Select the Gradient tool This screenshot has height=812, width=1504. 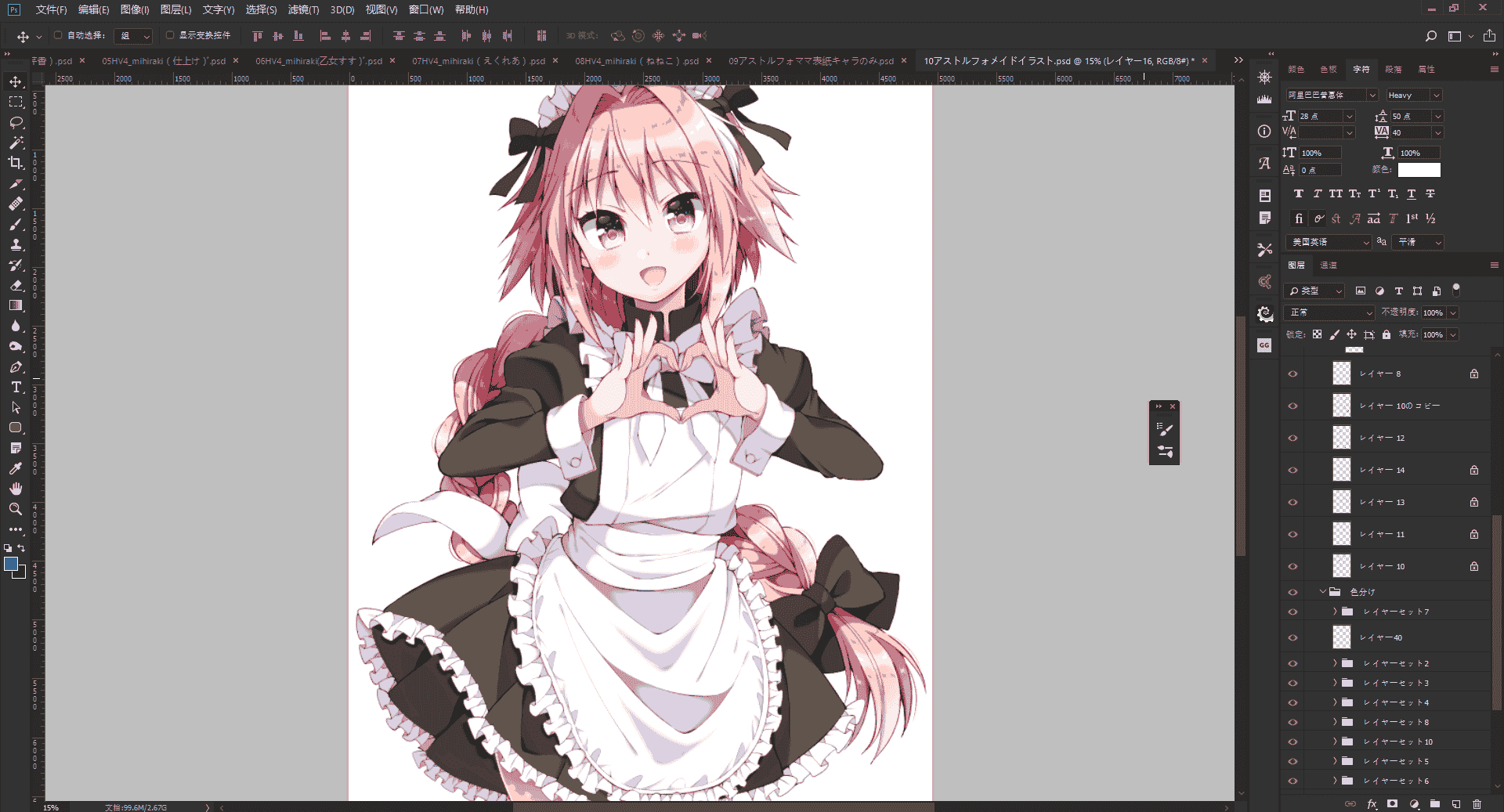[x=16, y=305]
